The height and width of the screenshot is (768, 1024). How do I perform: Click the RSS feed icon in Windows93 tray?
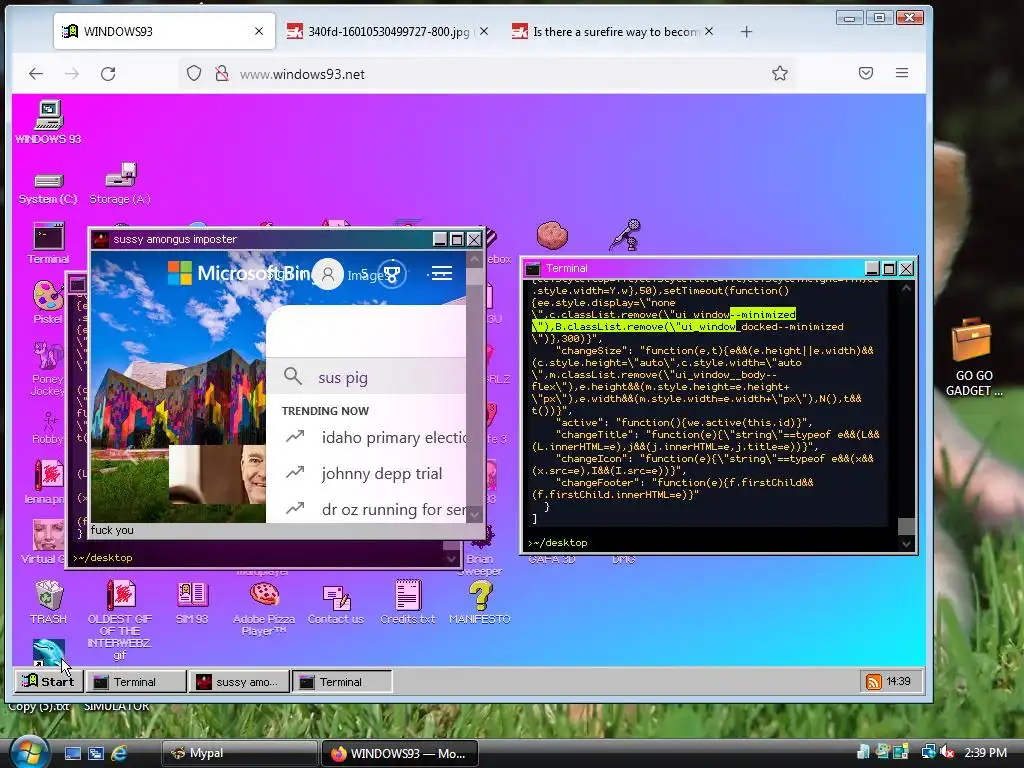pyautogui.click(x=873, y=682)
